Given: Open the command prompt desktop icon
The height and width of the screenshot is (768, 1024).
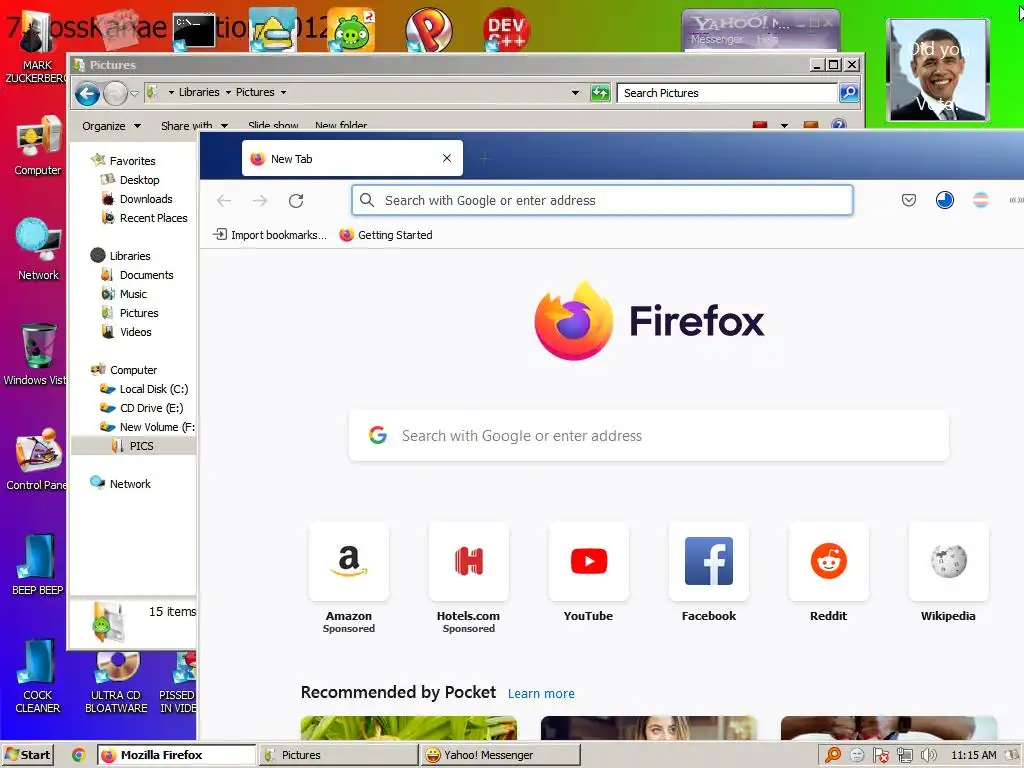Looking at the screenshot, I should [194, 31].
